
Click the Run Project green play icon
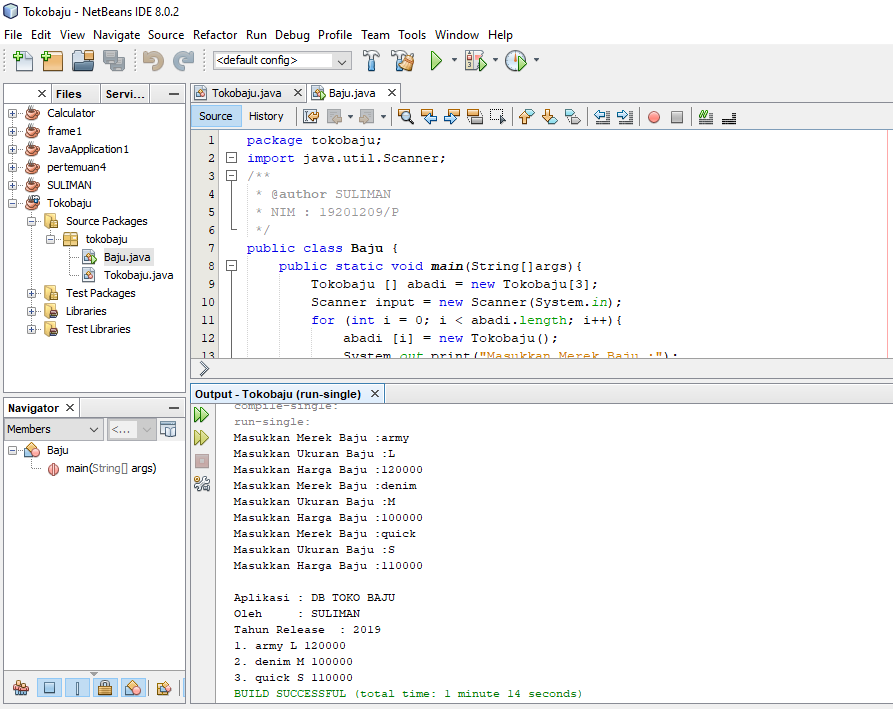(436, 61)
